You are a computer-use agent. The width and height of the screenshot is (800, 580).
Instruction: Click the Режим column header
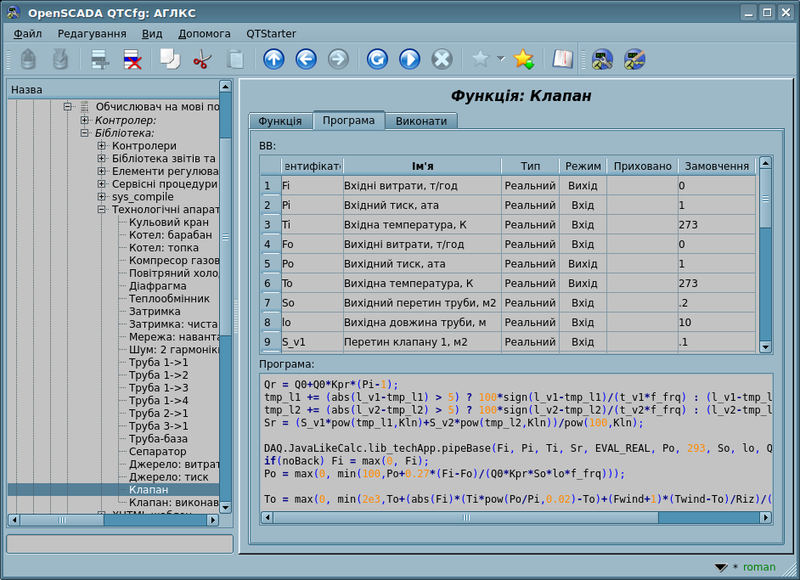(x=583, y=166)
